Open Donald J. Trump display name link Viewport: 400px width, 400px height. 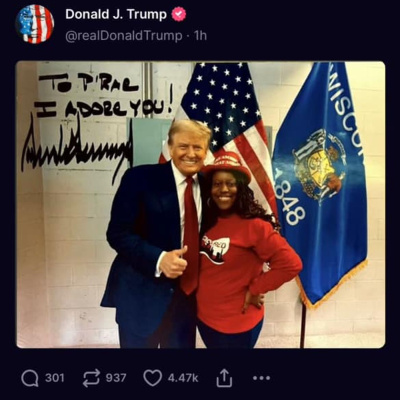[116, 14]
